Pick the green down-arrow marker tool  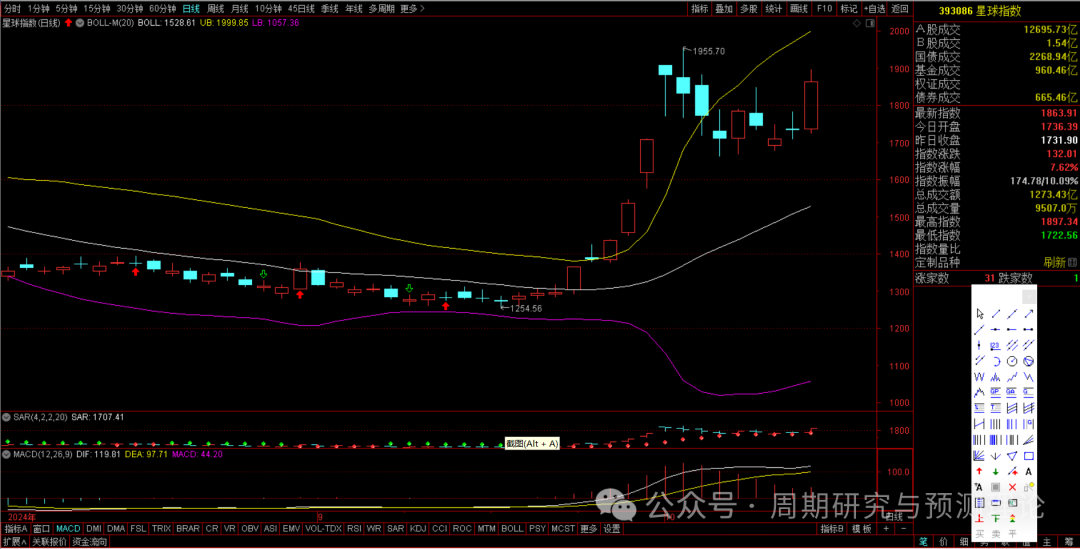(x=996, y=470)
